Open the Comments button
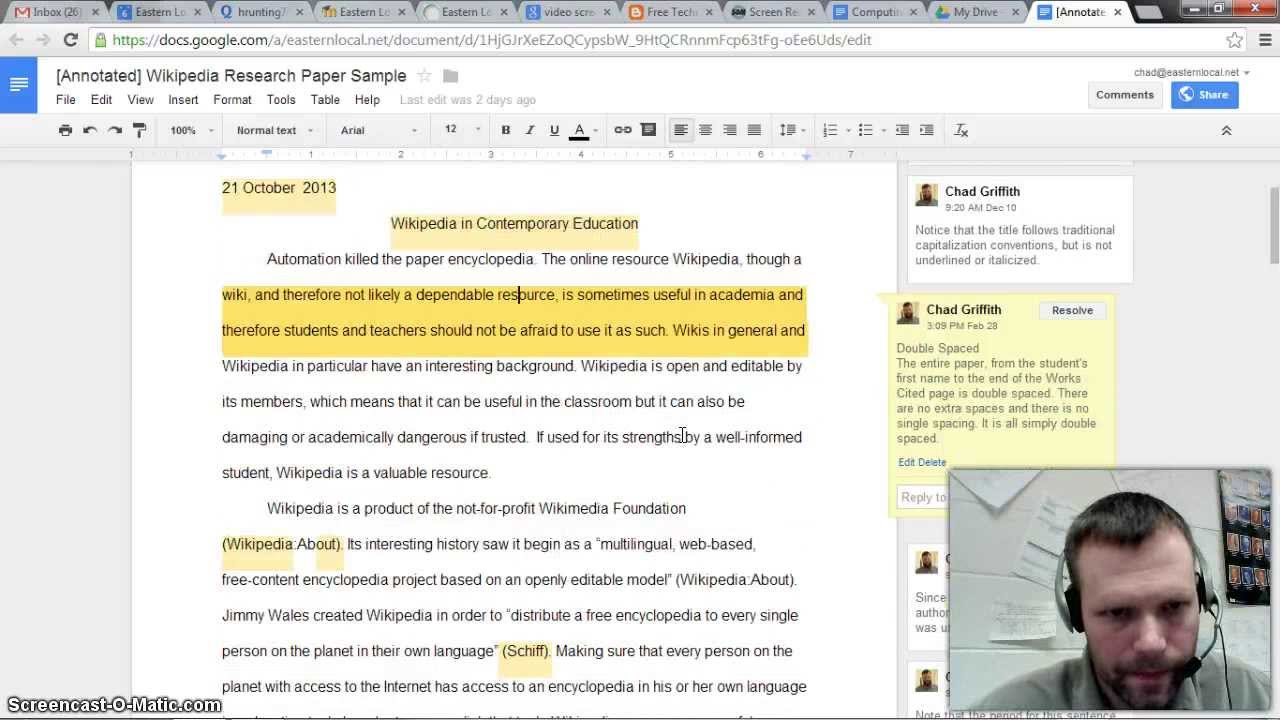Viewport: 1280px width, 720px height. click(1125, 95)
